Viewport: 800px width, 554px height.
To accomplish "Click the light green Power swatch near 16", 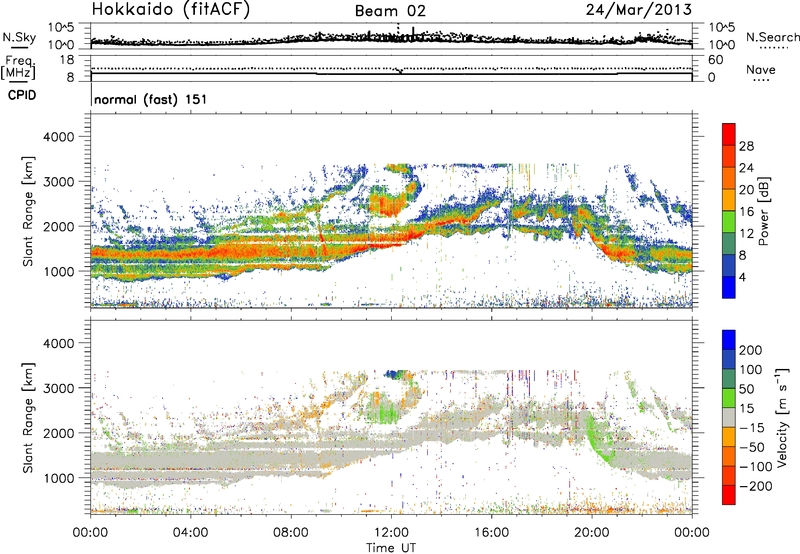I will 729,221.
